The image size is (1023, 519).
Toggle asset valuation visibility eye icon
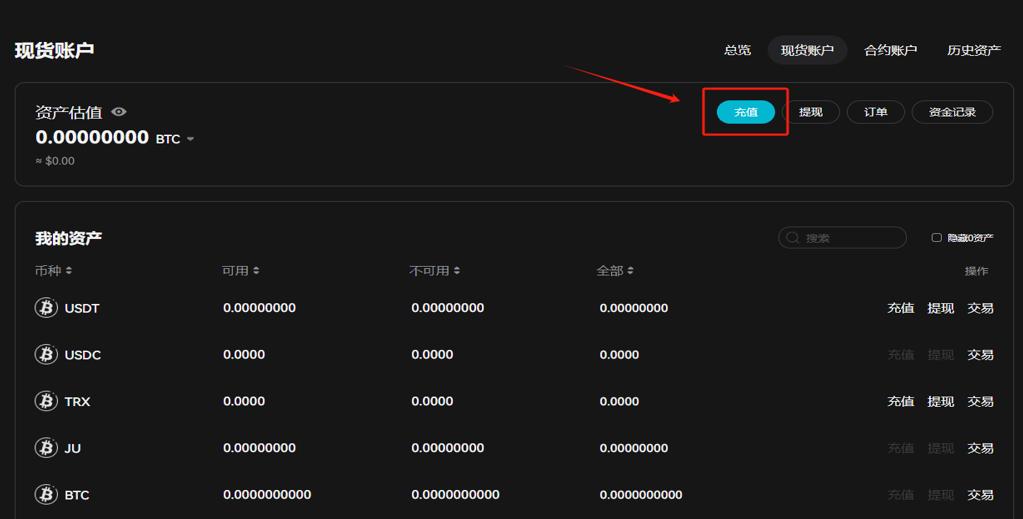pyautogui.click(x=119, y=112)
